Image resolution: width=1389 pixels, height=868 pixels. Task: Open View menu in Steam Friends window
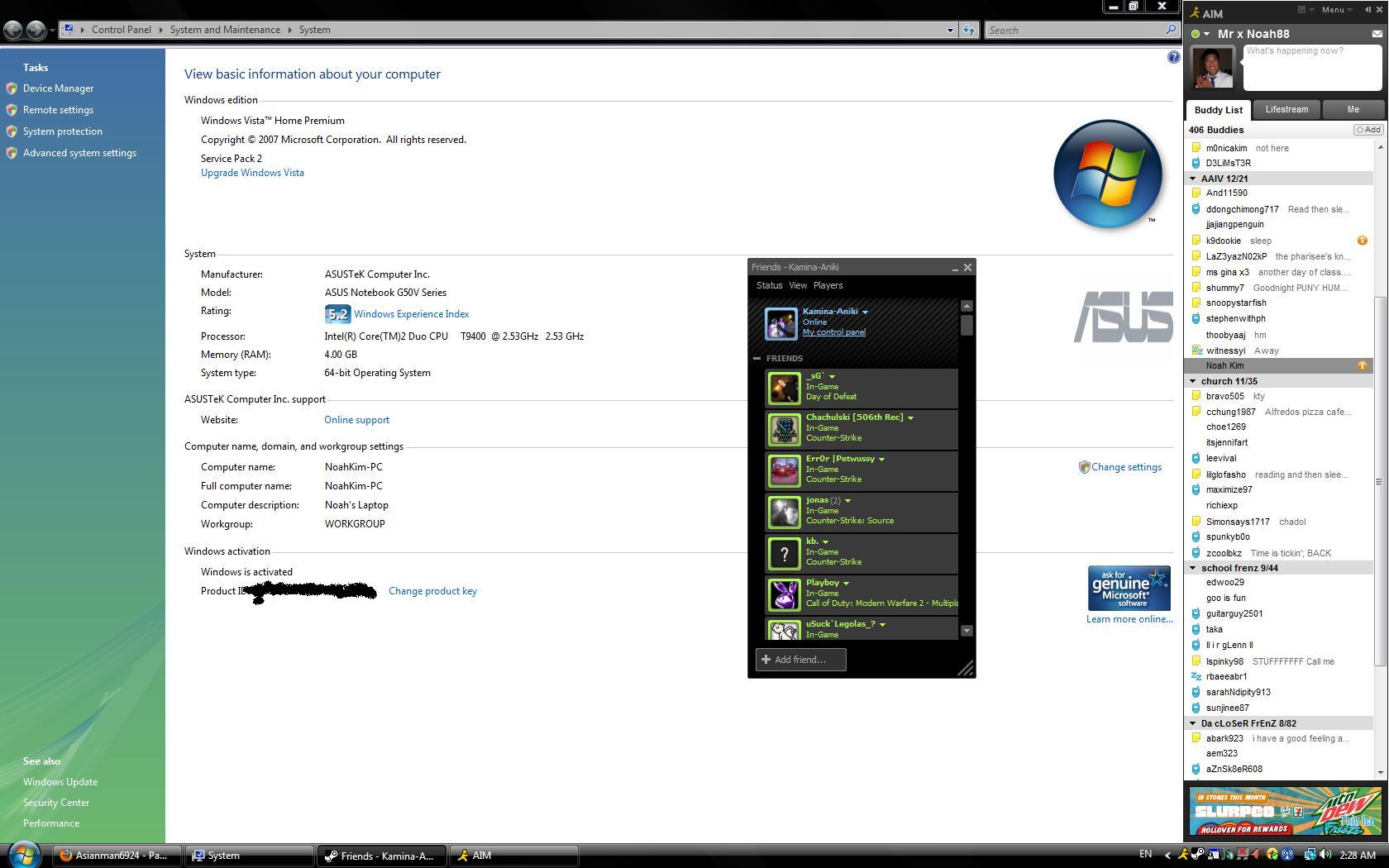point(798,285)
